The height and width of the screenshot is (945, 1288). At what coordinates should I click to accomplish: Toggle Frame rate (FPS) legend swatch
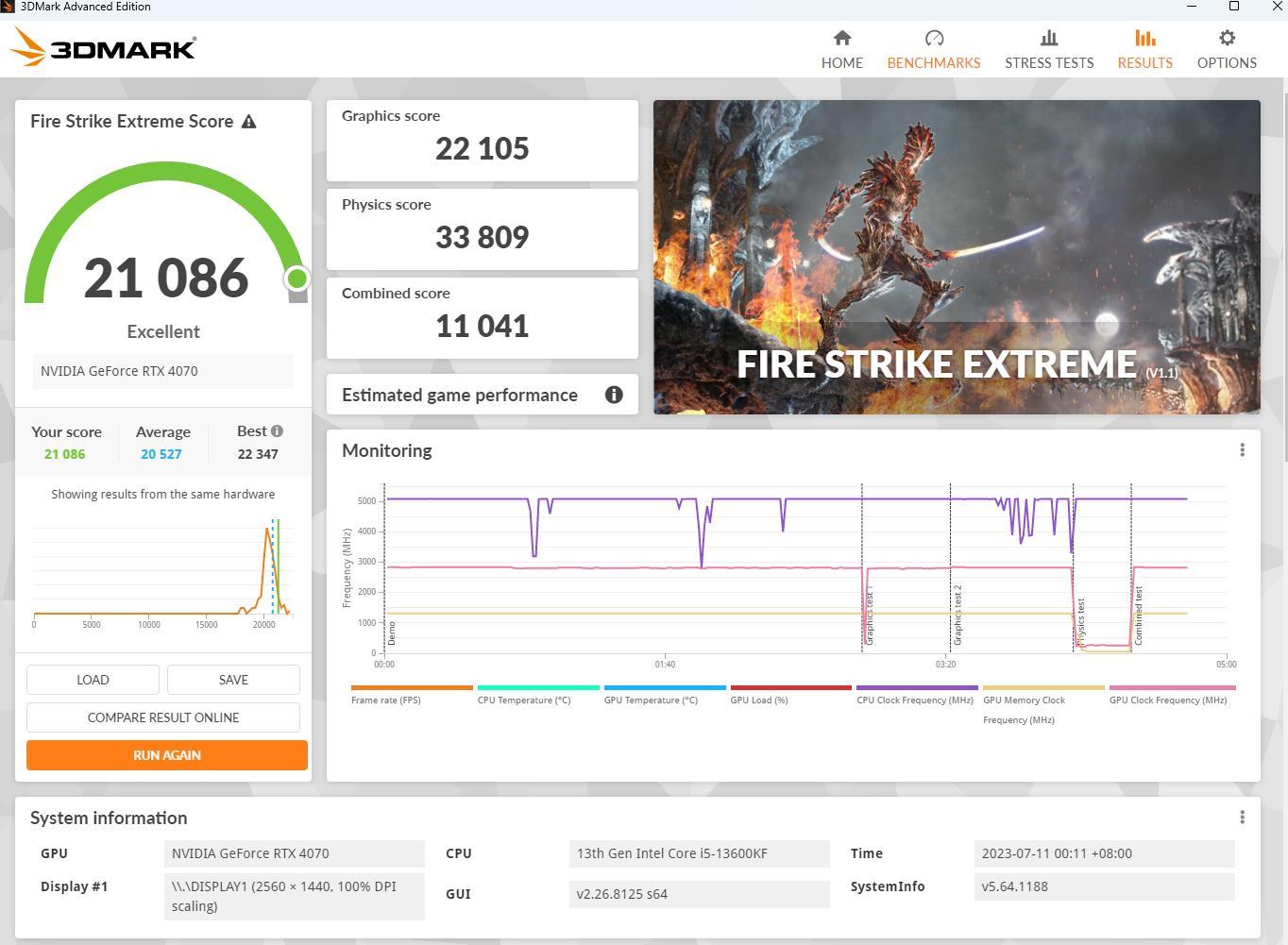(412, 687)
